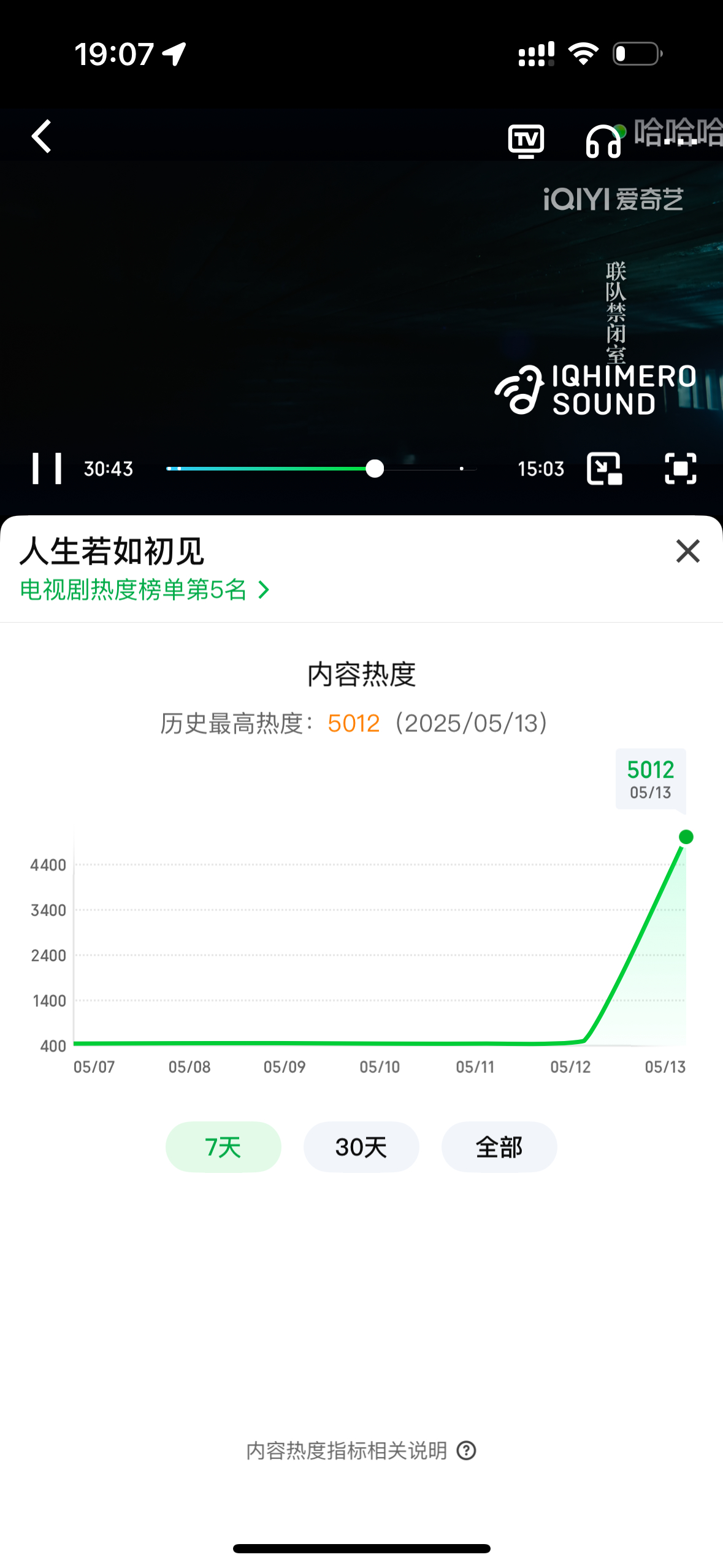Viewport: 723px width, 1568px height.
Task: Click the 05/07 date on chart axis
Action: [x=94, y=1067]
